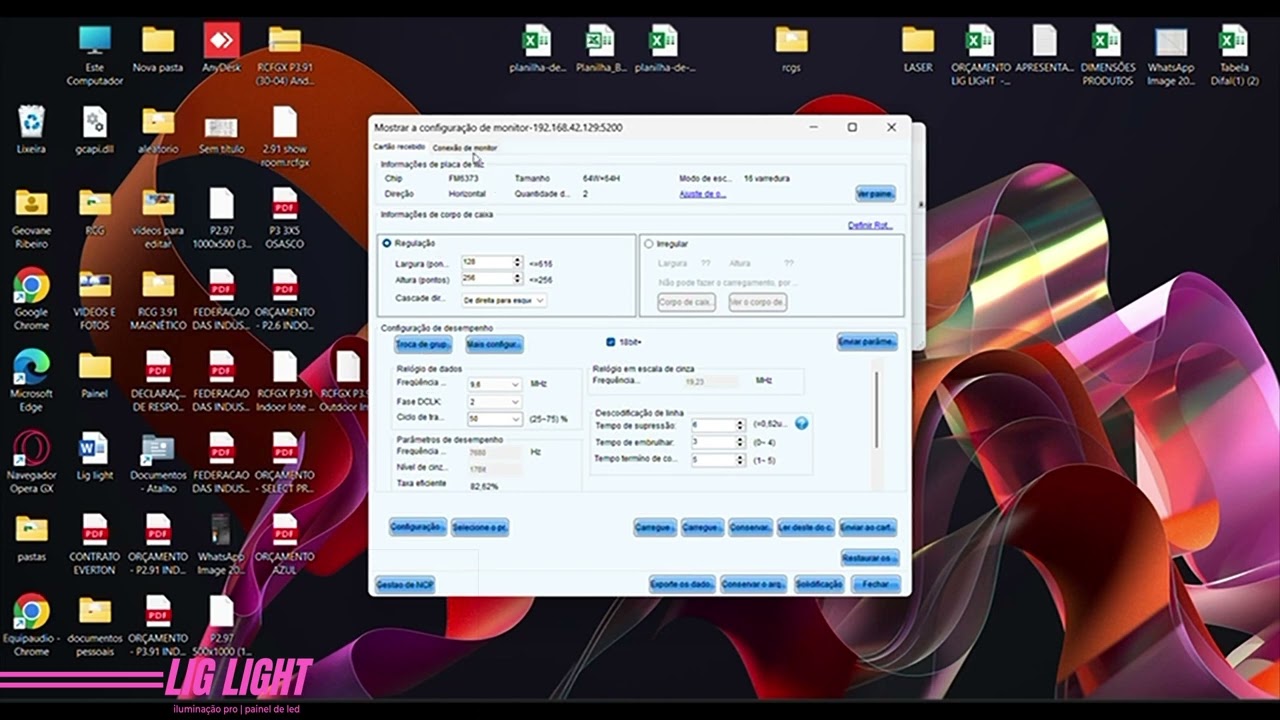Open DIMENSÕES PRODUTOS Excel file

pos(1108,55)
